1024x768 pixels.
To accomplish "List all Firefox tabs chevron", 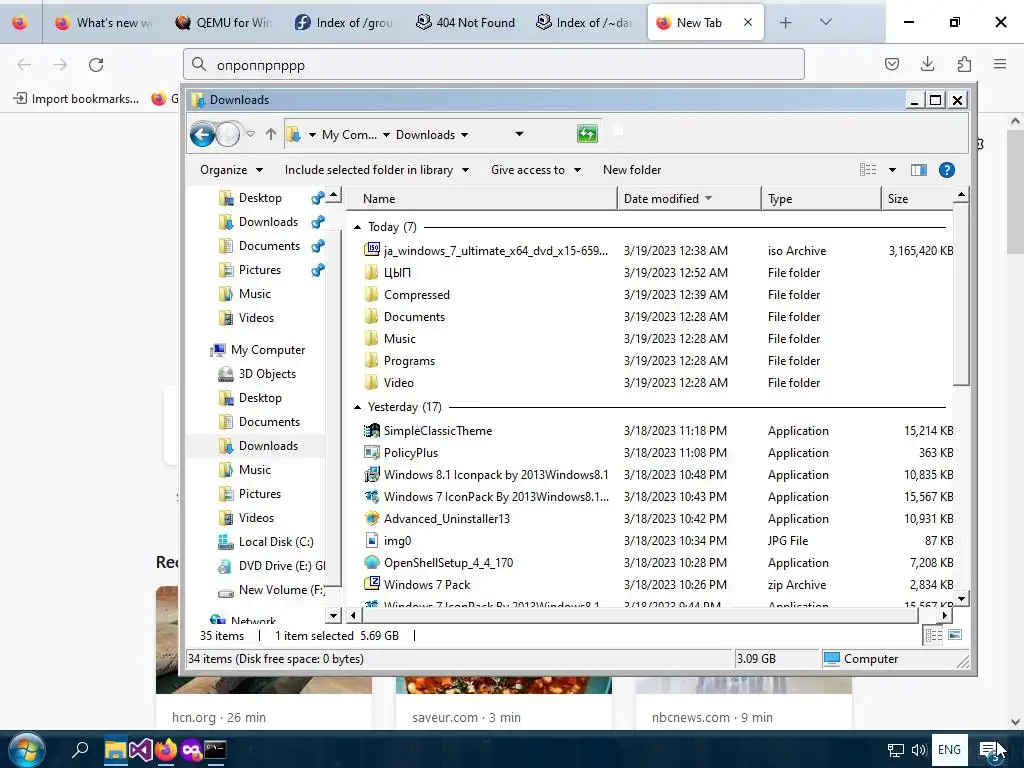I will [825, 22].
